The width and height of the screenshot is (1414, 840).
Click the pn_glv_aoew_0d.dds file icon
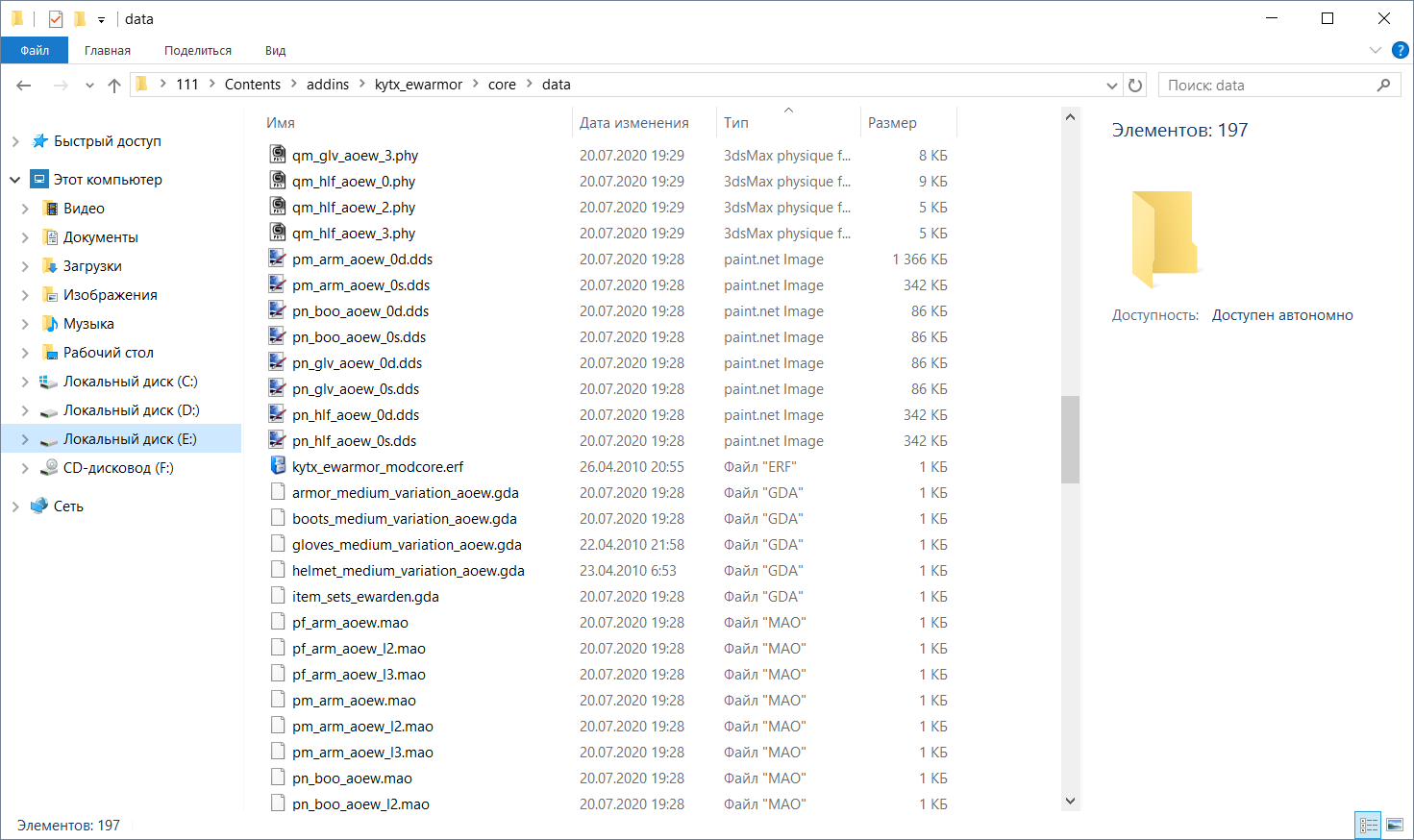(x=277, y=362)
